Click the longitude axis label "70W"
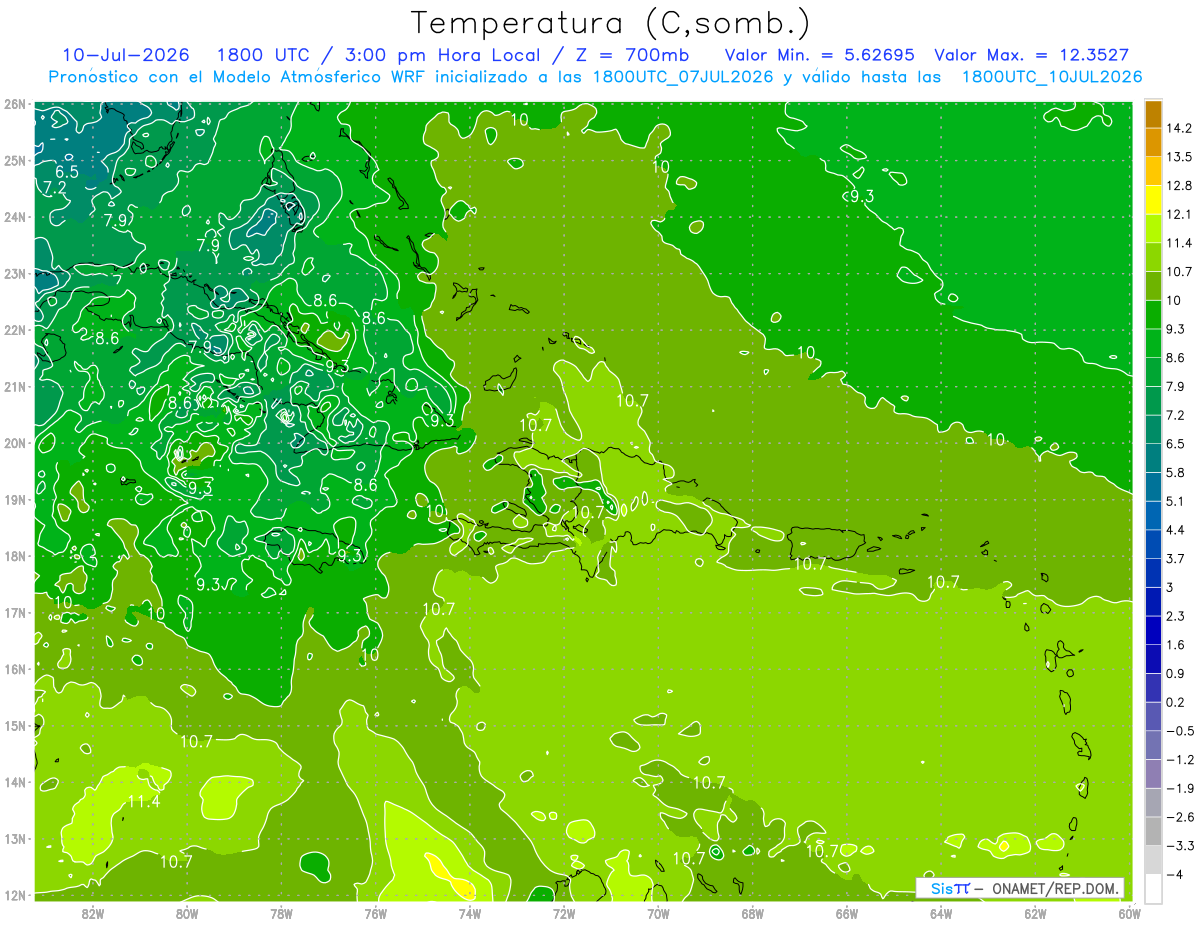The width and height of the screenshot is (1200, 927). click(x=658, y=912)
